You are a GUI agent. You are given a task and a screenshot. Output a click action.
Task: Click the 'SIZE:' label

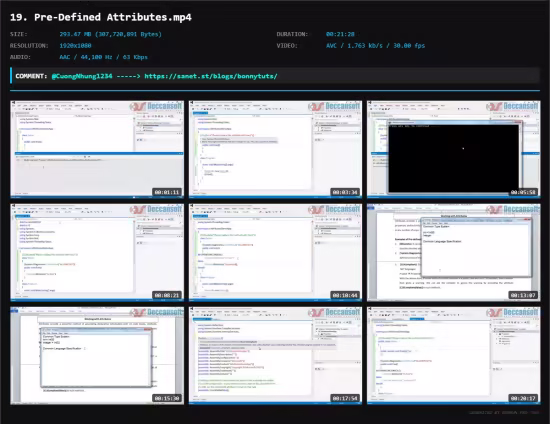pos(19,34)
